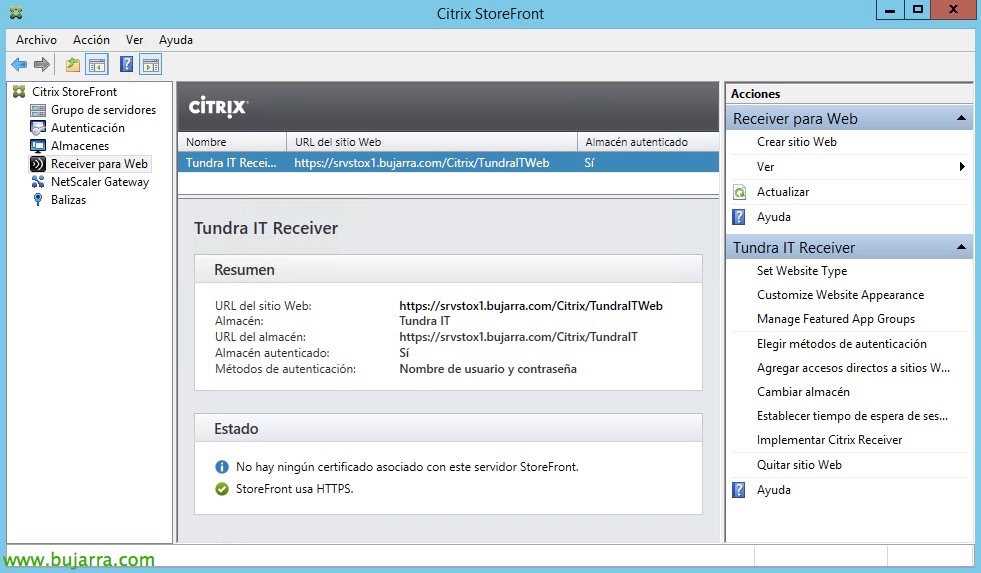The height and width of the screenshot is (573, 981).
Task: Select Receiver para Web tree node
Action: coord(99,164)
